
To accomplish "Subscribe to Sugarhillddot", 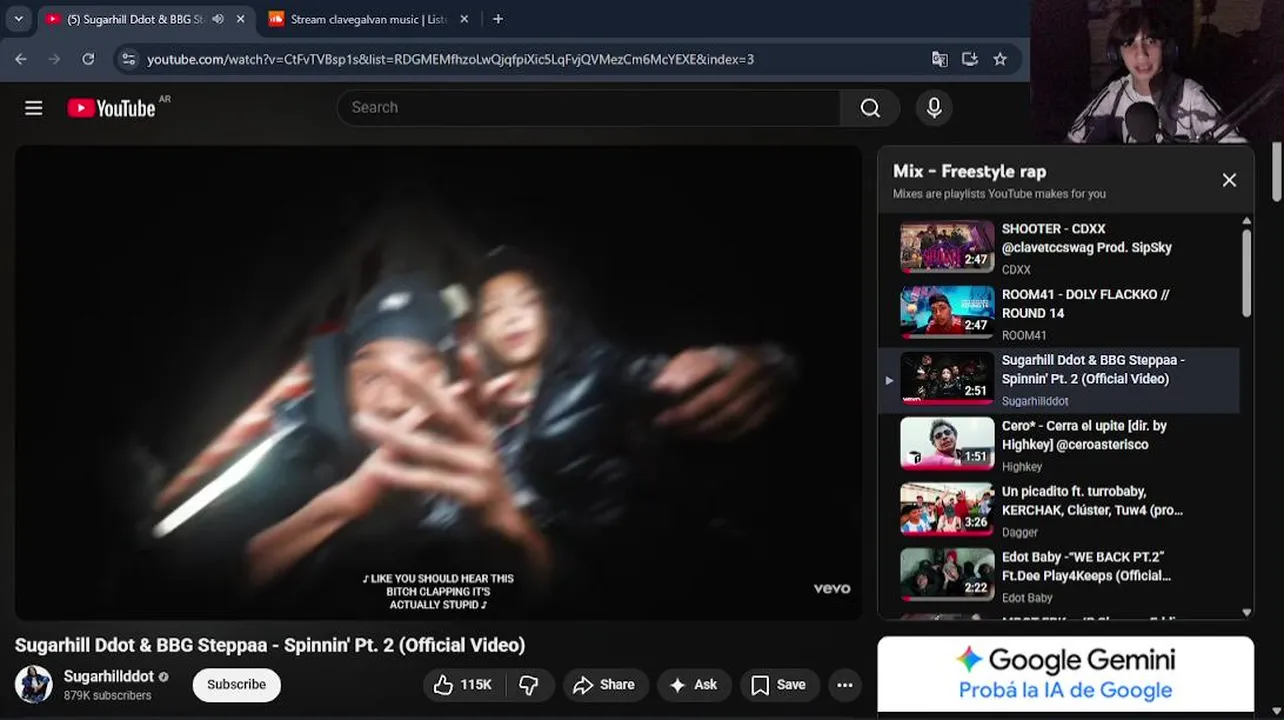I will [x=236, y=685].
